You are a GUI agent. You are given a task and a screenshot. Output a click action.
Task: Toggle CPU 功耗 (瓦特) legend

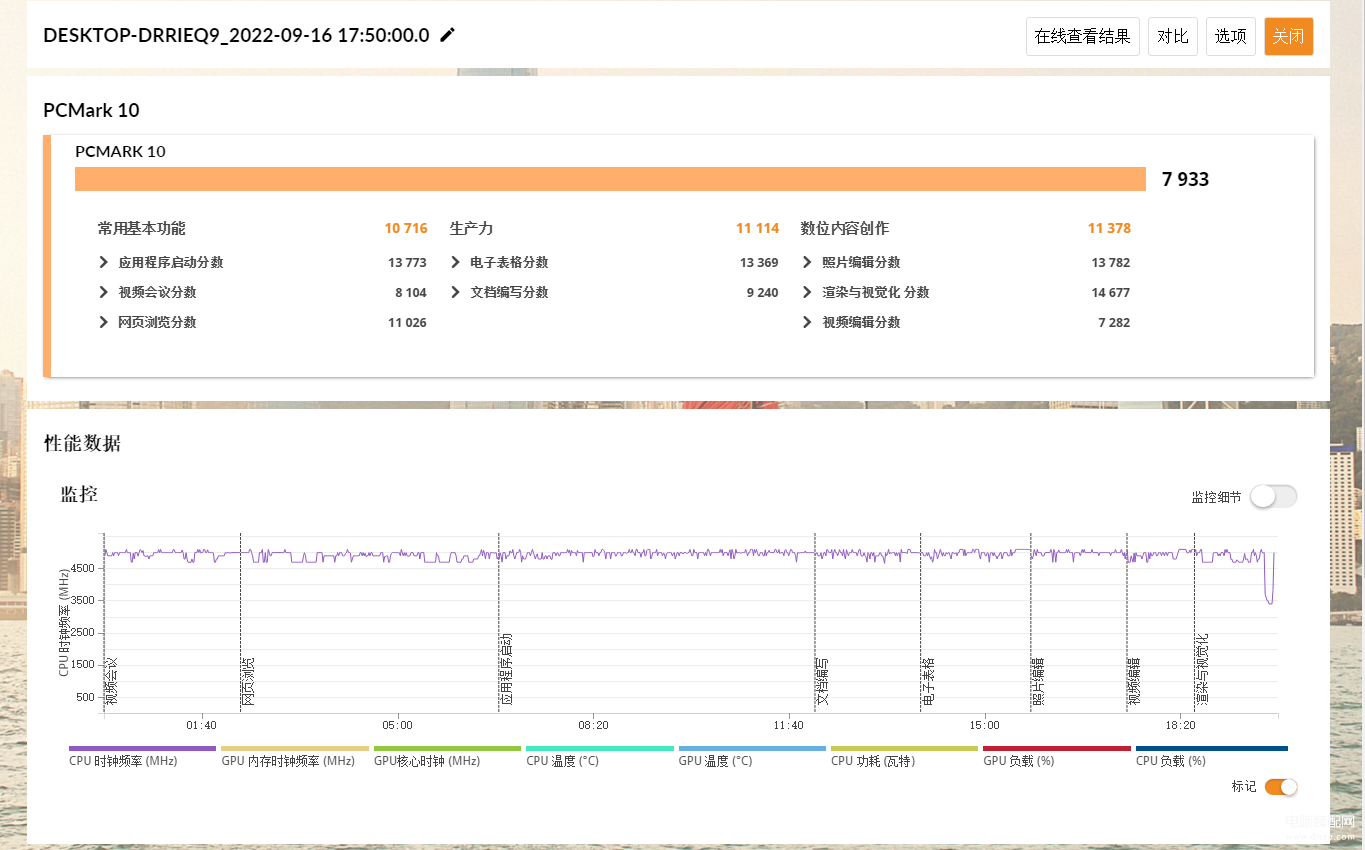(x=904, y=756)
